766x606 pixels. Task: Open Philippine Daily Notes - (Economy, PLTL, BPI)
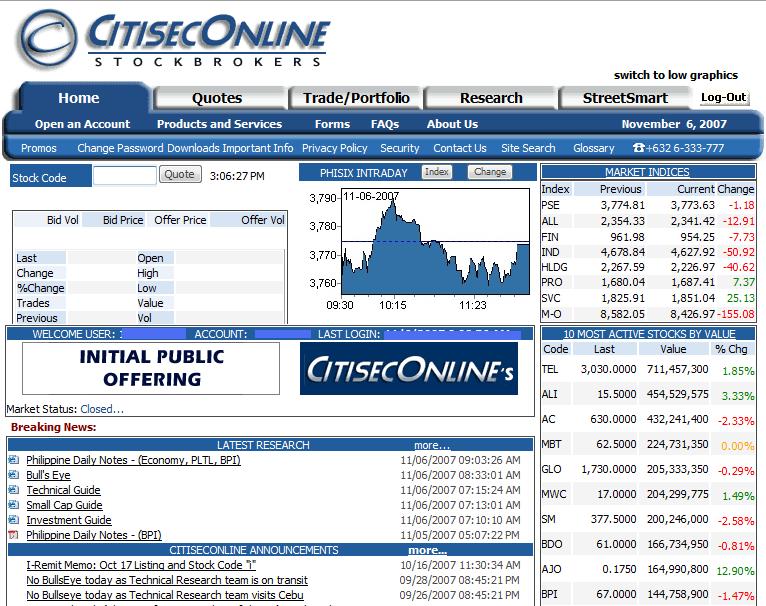pos(133,460)
